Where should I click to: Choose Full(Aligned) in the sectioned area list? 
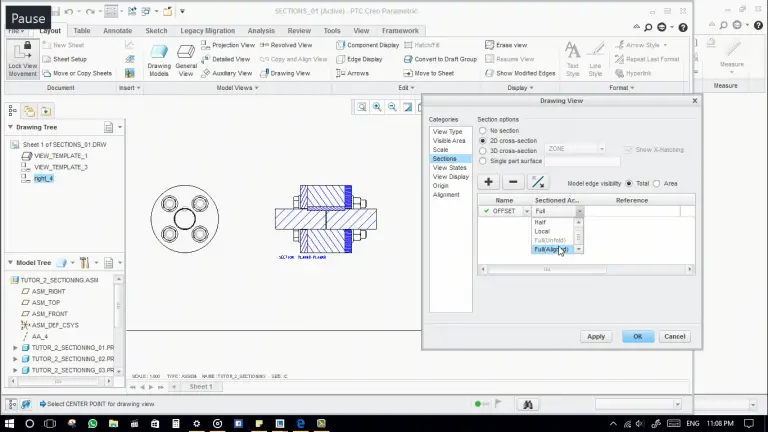click(552, 249)
